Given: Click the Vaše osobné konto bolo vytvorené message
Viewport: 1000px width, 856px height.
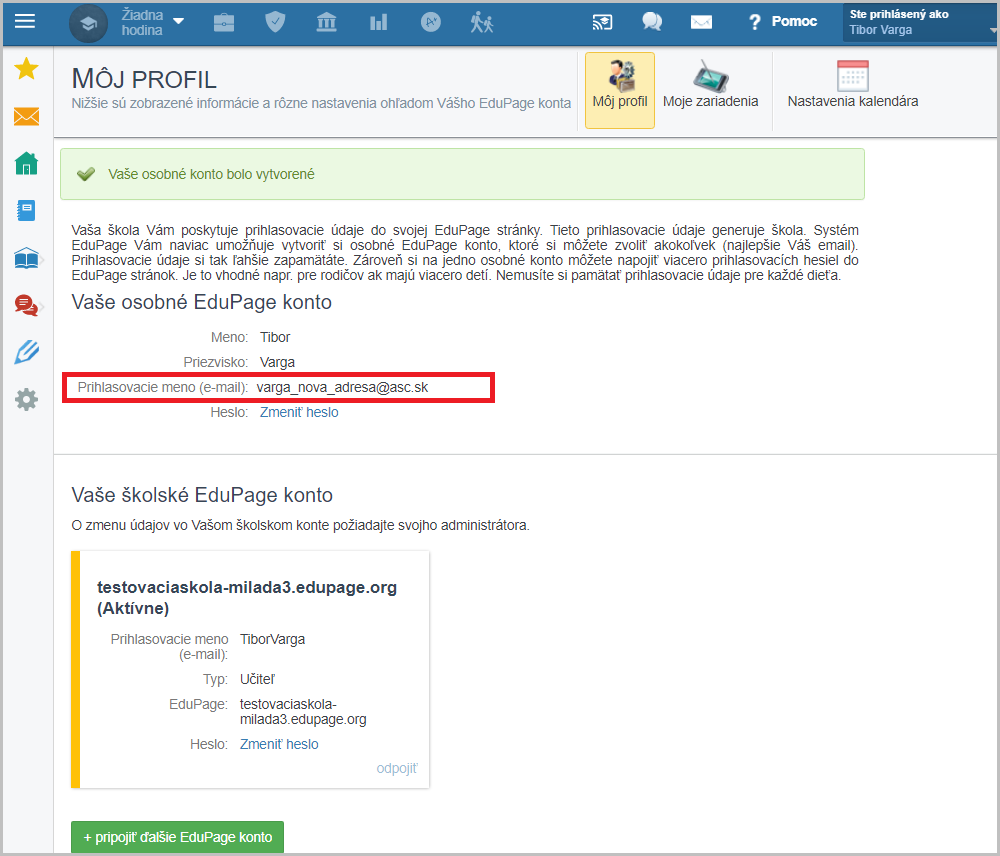Looking at the screenshot, I should [211, 174].
